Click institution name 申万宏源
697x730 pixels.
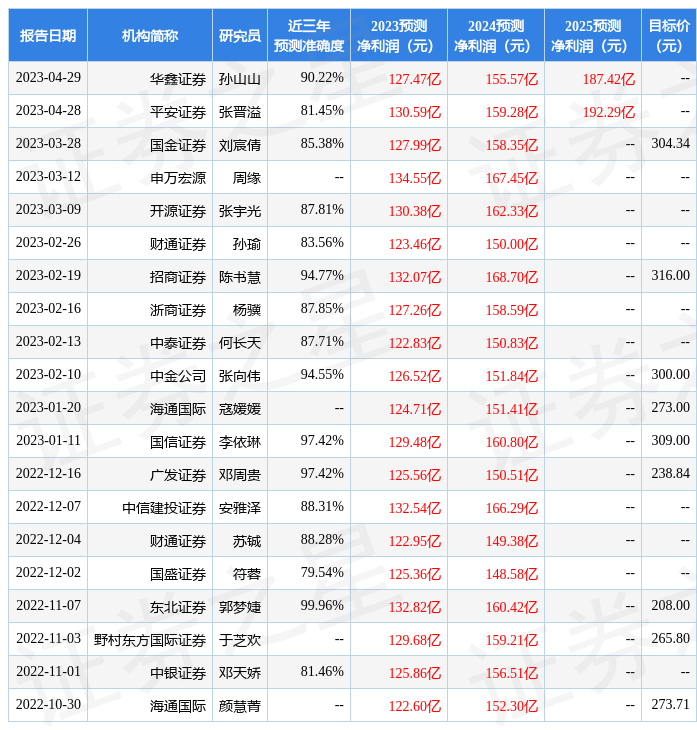(x=178, y=178)
